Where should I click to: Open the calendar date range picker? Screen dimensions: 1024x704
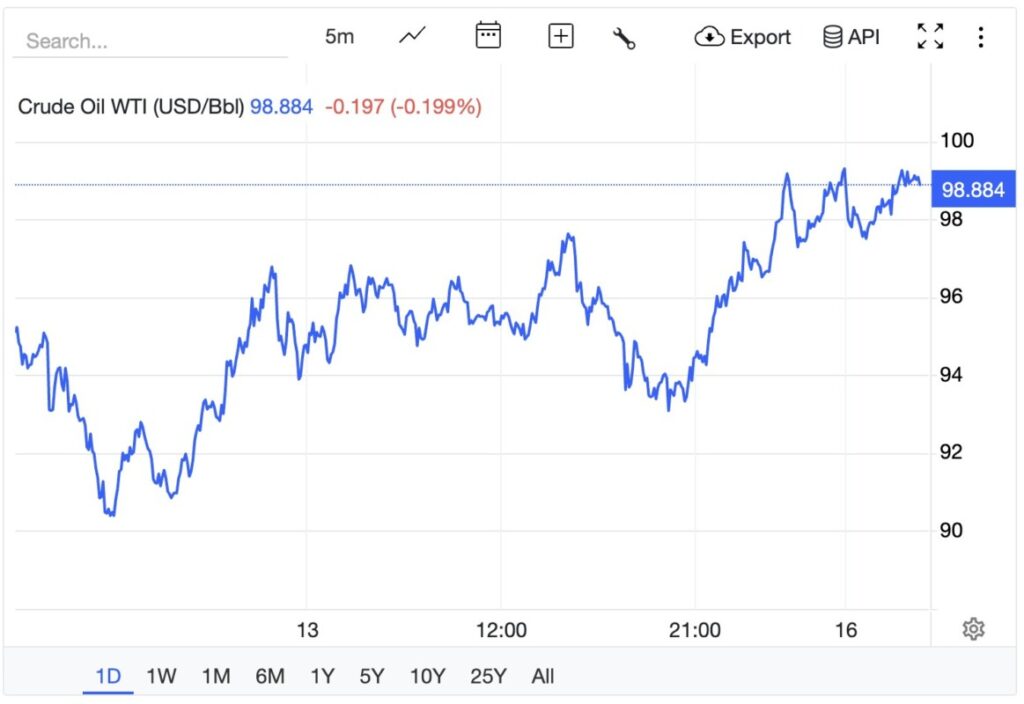click(x=487, y=37)
